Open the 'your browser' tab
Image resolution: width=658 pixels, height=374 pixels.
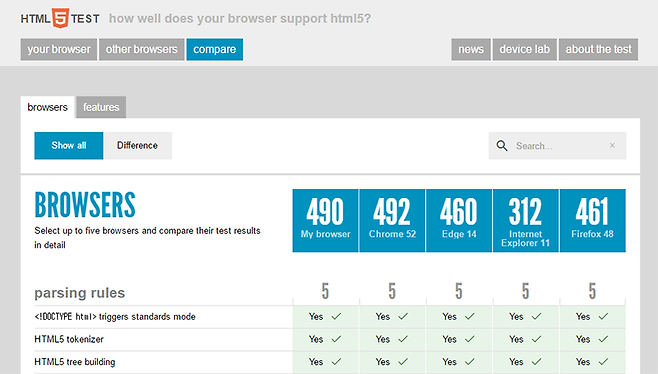click(59, 50)
